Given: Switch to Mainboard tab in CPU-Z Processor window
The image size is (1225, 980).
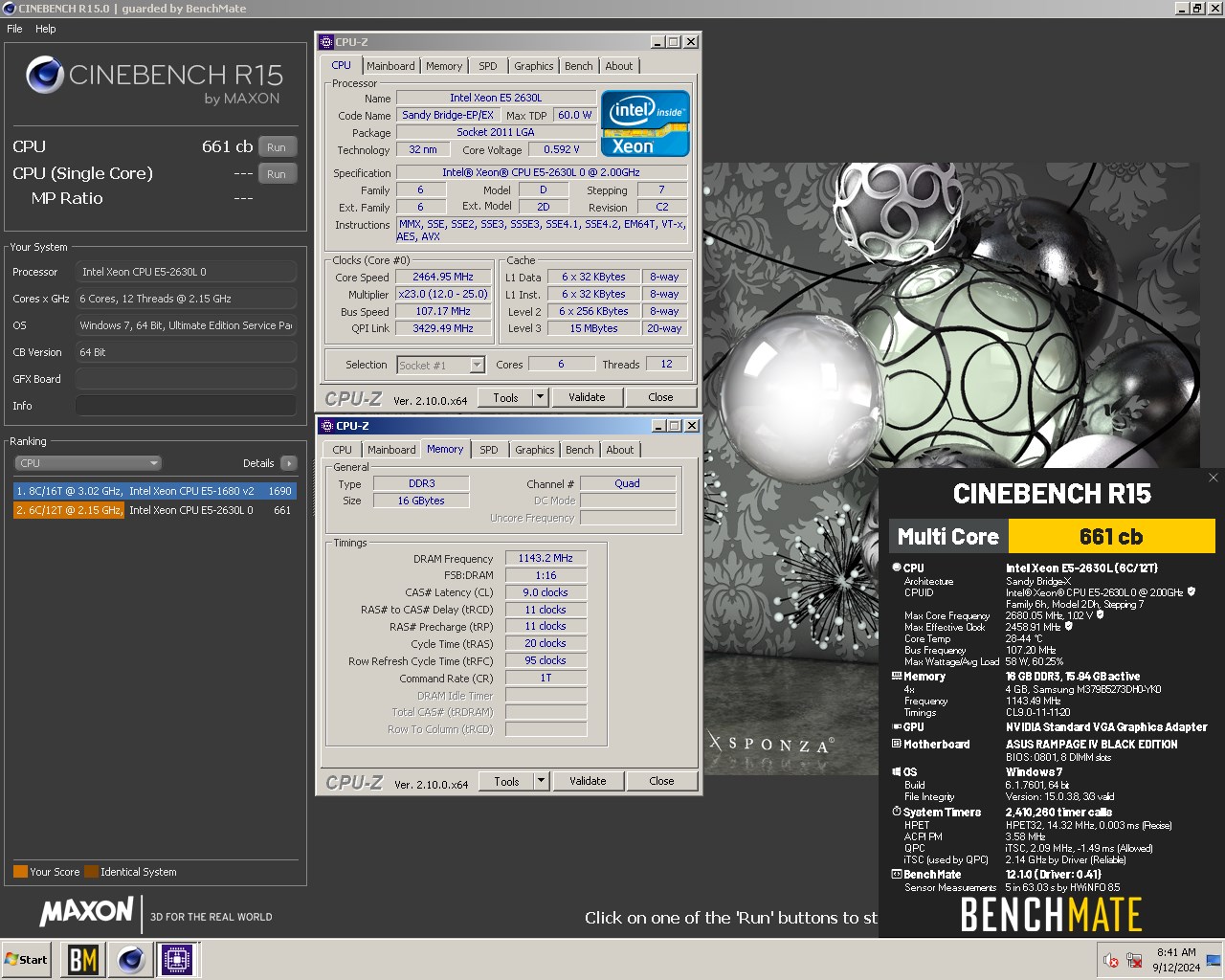Looking at the screenshot, I should [390, 66].
